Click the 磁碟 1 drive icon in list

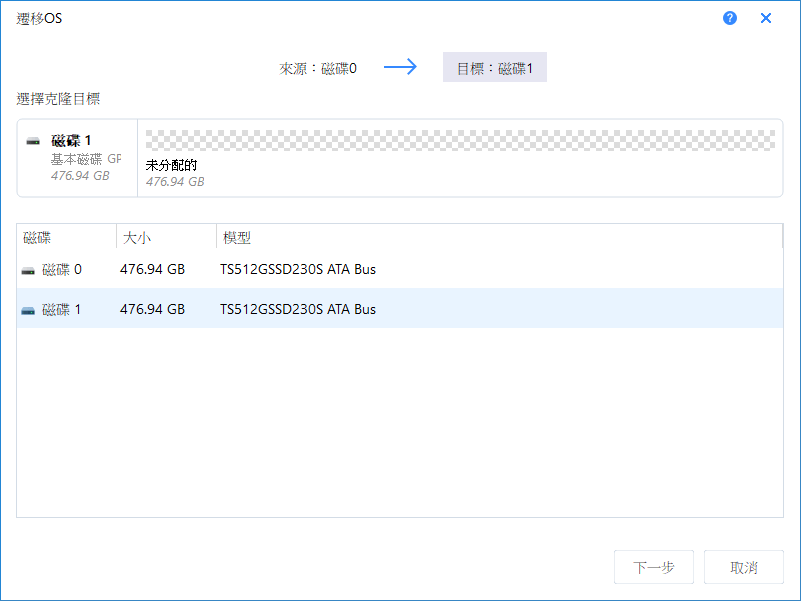click(x=28, y=310)
